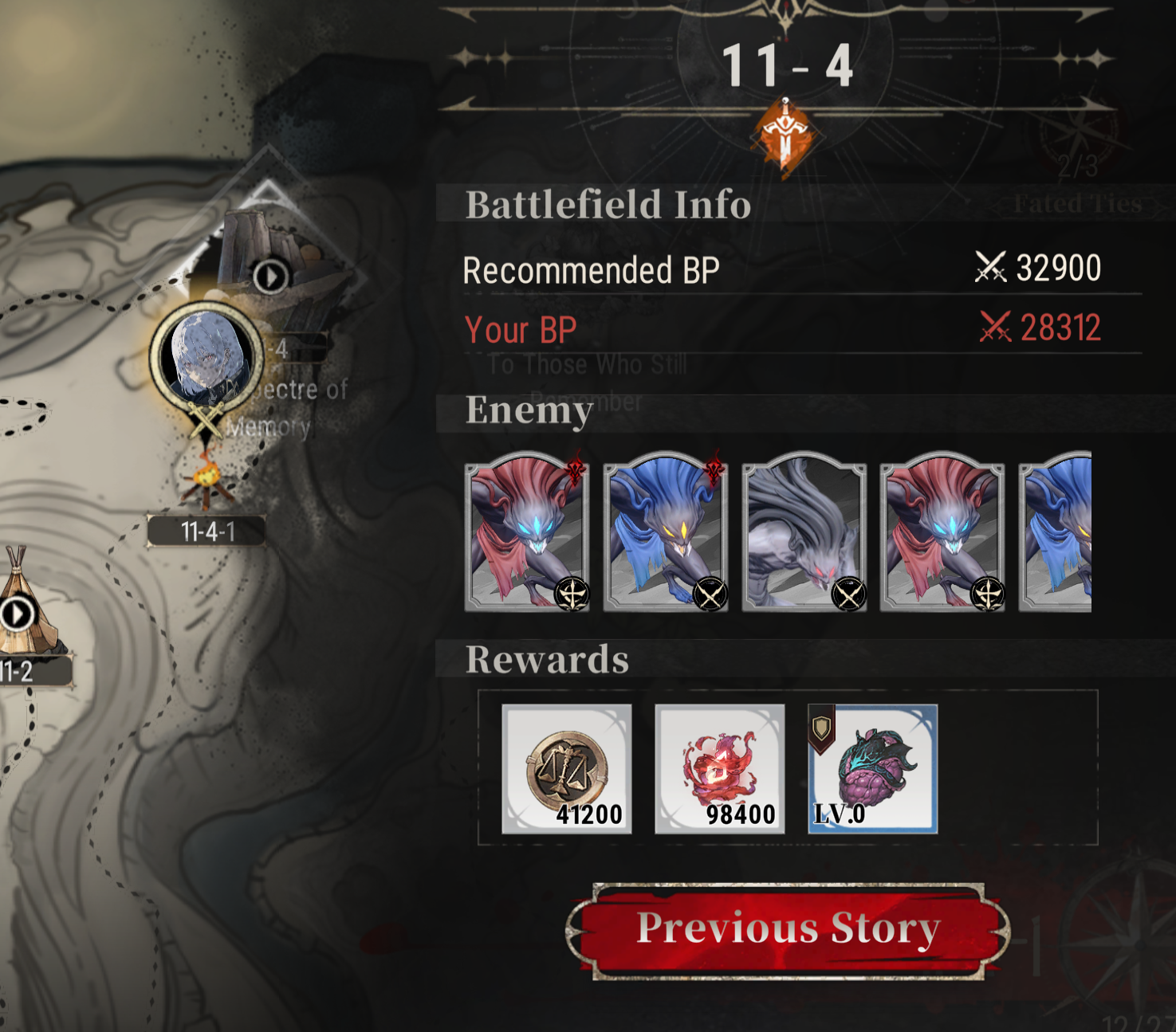Select the partially visible fifth enemy portrait
Image resolution: width=1176 pixels, height=1032 pixels.
tap(1055, 532)
